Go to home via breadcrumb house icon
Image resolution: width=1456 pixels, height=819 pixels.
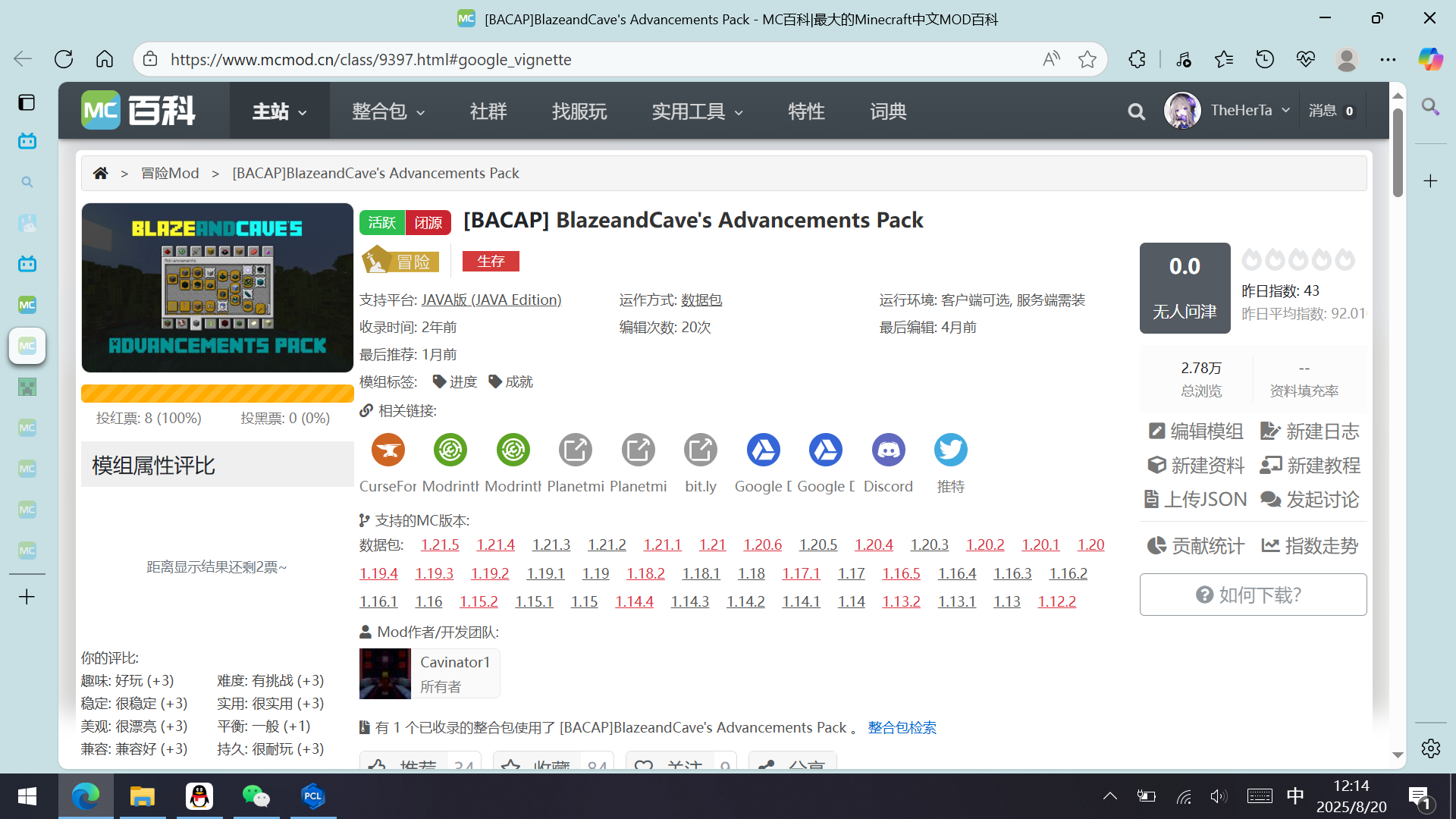coord(100,173)
